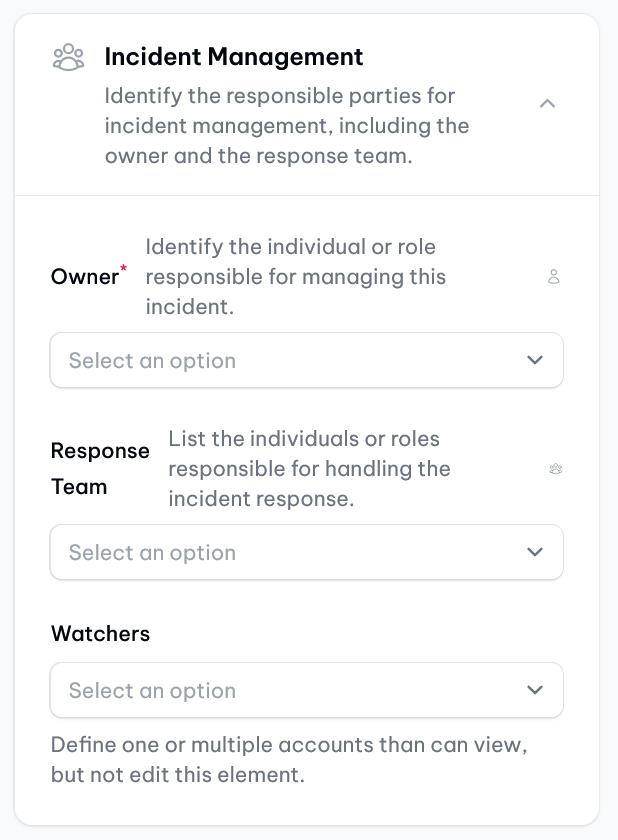Click the Owner field label

point(85,277)
